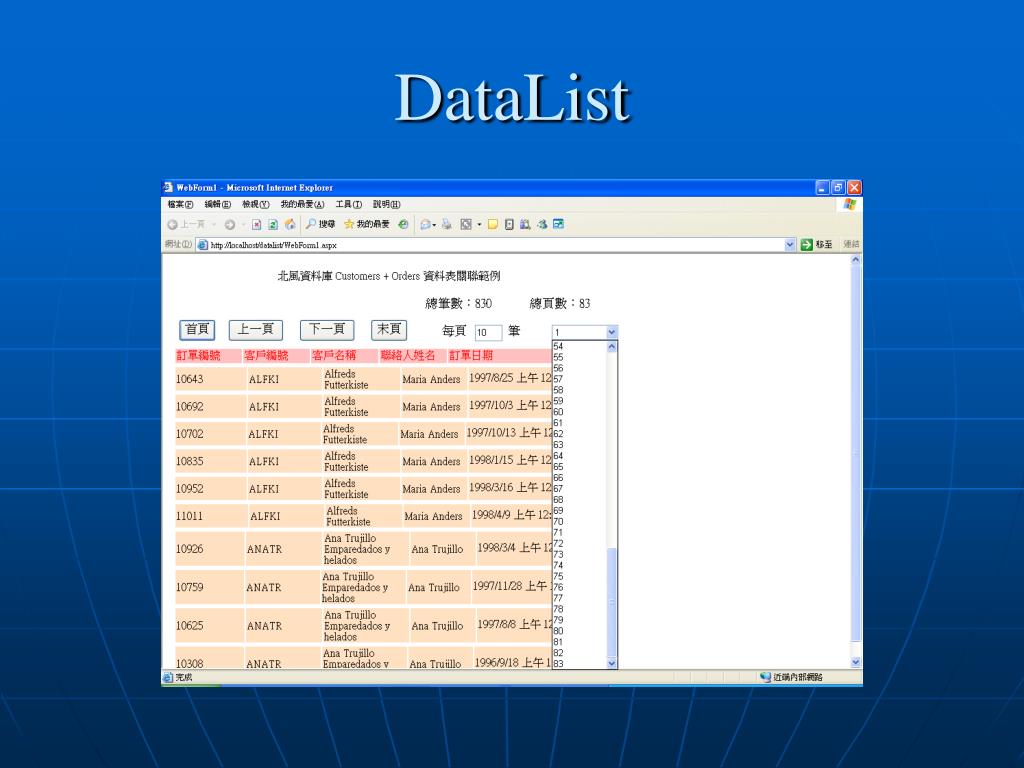
Task: Click the 完成 status bar text
Action: click(184, 678)
